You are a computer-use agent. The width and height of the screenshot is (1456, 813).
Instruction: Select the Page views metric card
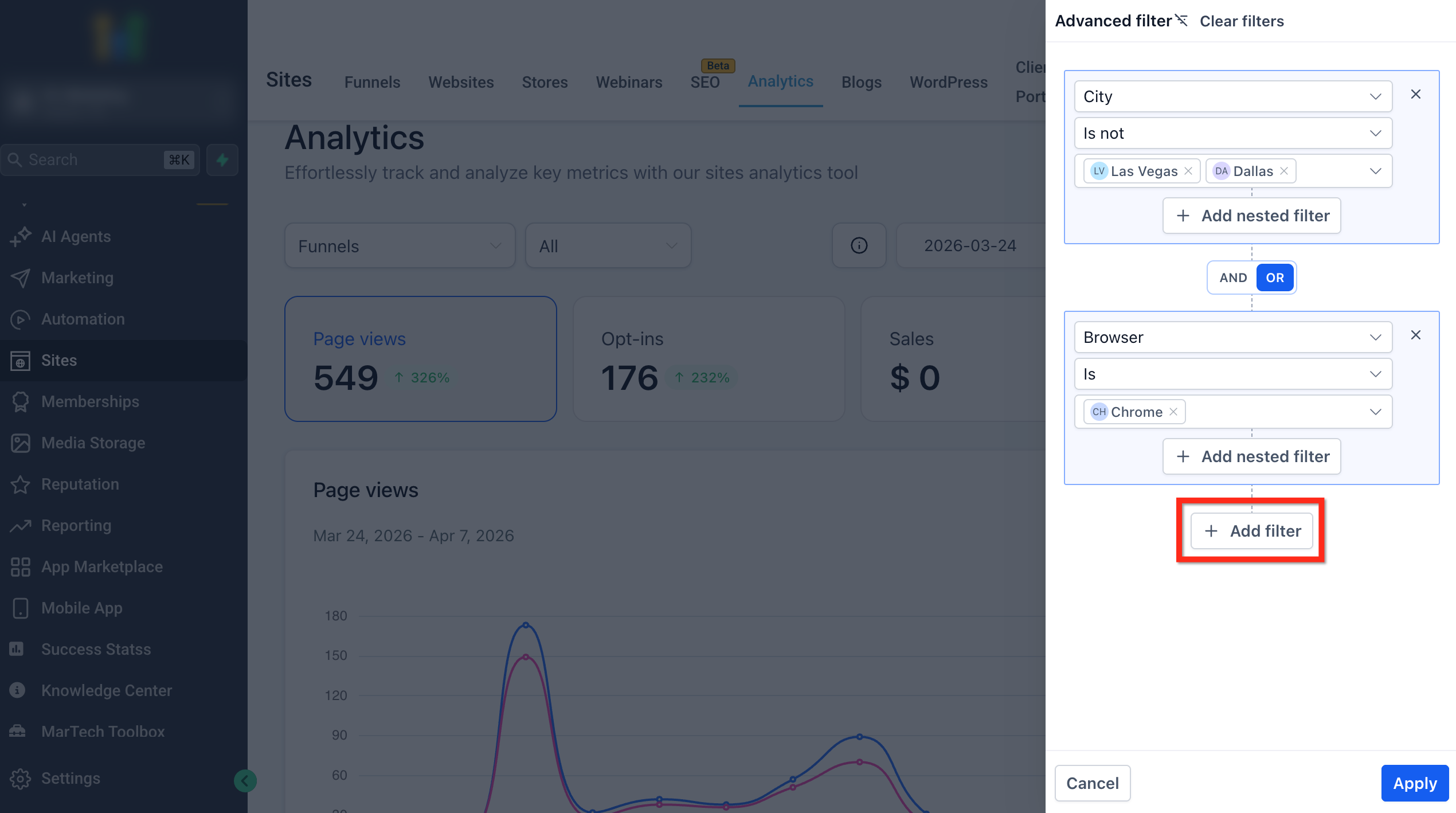[420, 359]
